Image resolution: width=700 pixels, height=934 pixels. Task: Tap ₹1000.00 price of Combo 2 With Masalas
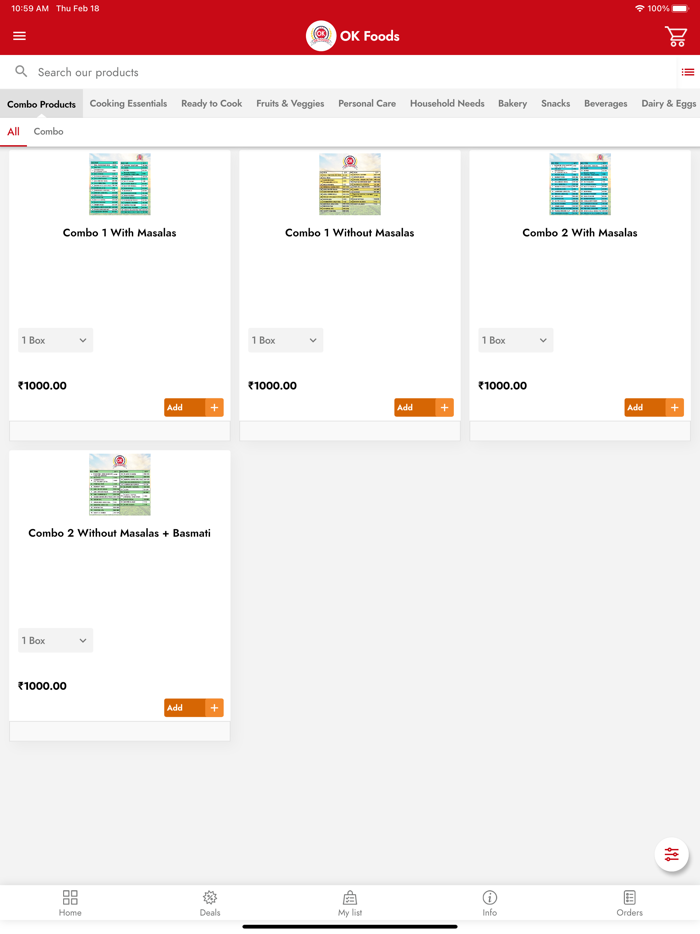pos(502,385)
